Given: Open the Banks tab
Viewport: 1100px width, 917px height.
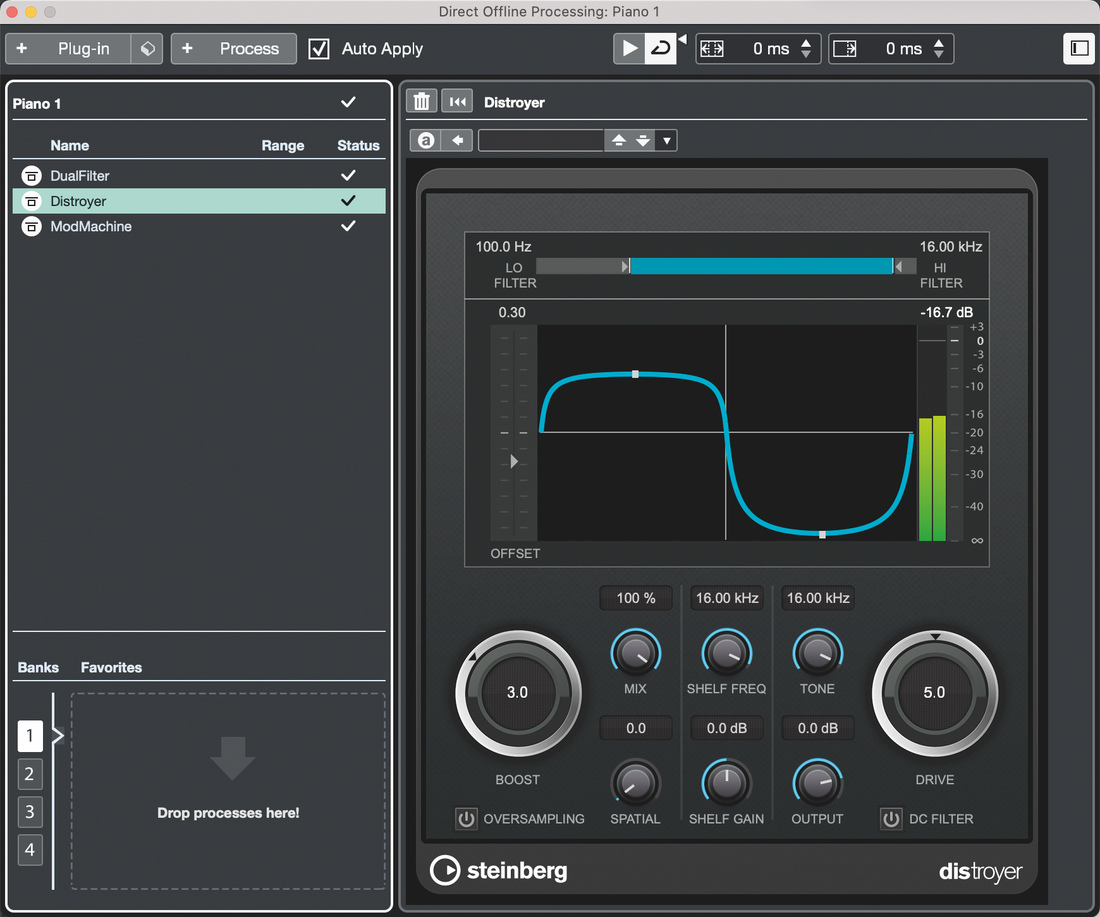Looking at the screenshot, I should click(38, 667).
